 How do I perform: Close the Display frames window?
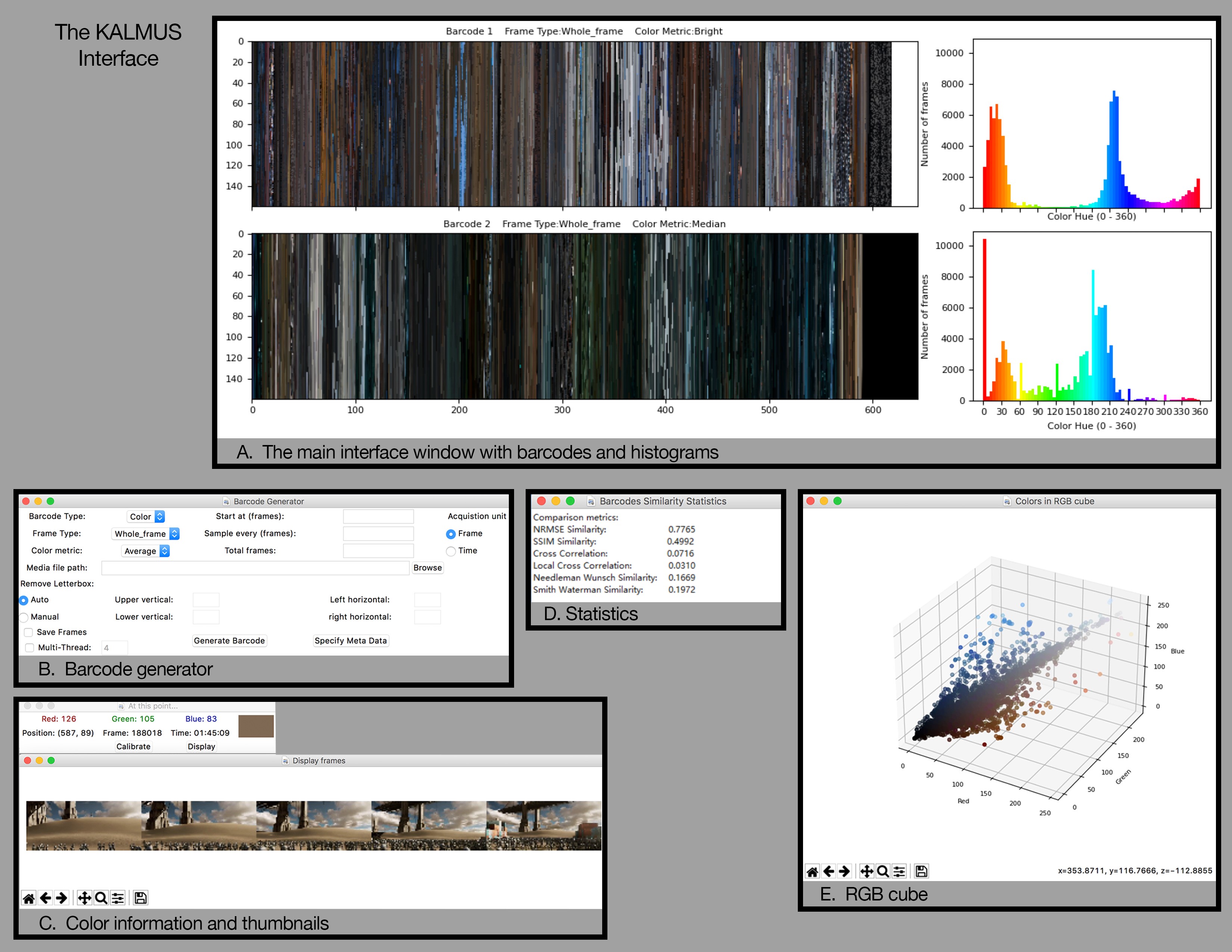(27, 760)
